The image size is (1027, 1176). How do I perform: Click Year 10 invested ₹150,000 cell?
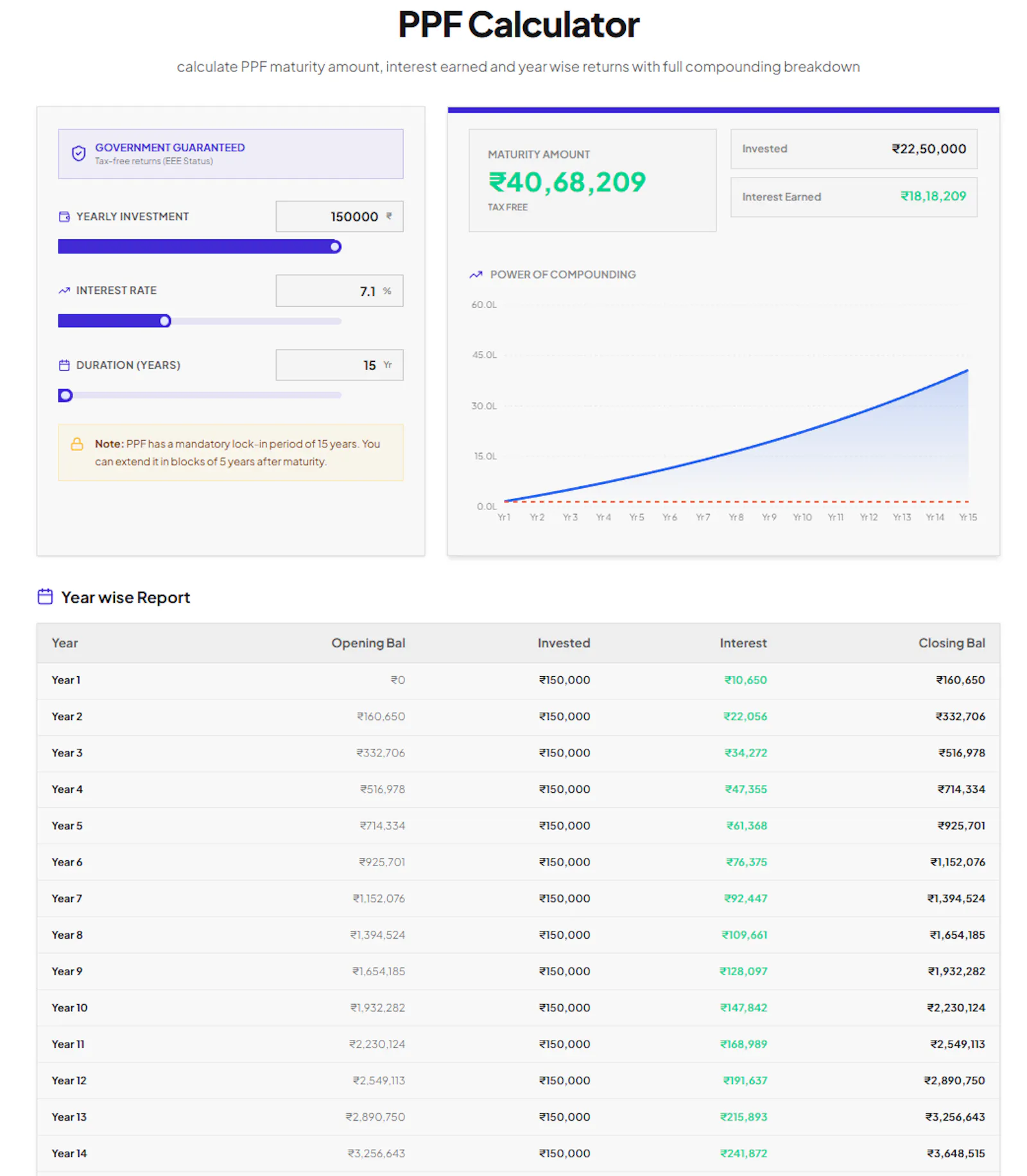pyautogui.click(x=564, y=1008)
